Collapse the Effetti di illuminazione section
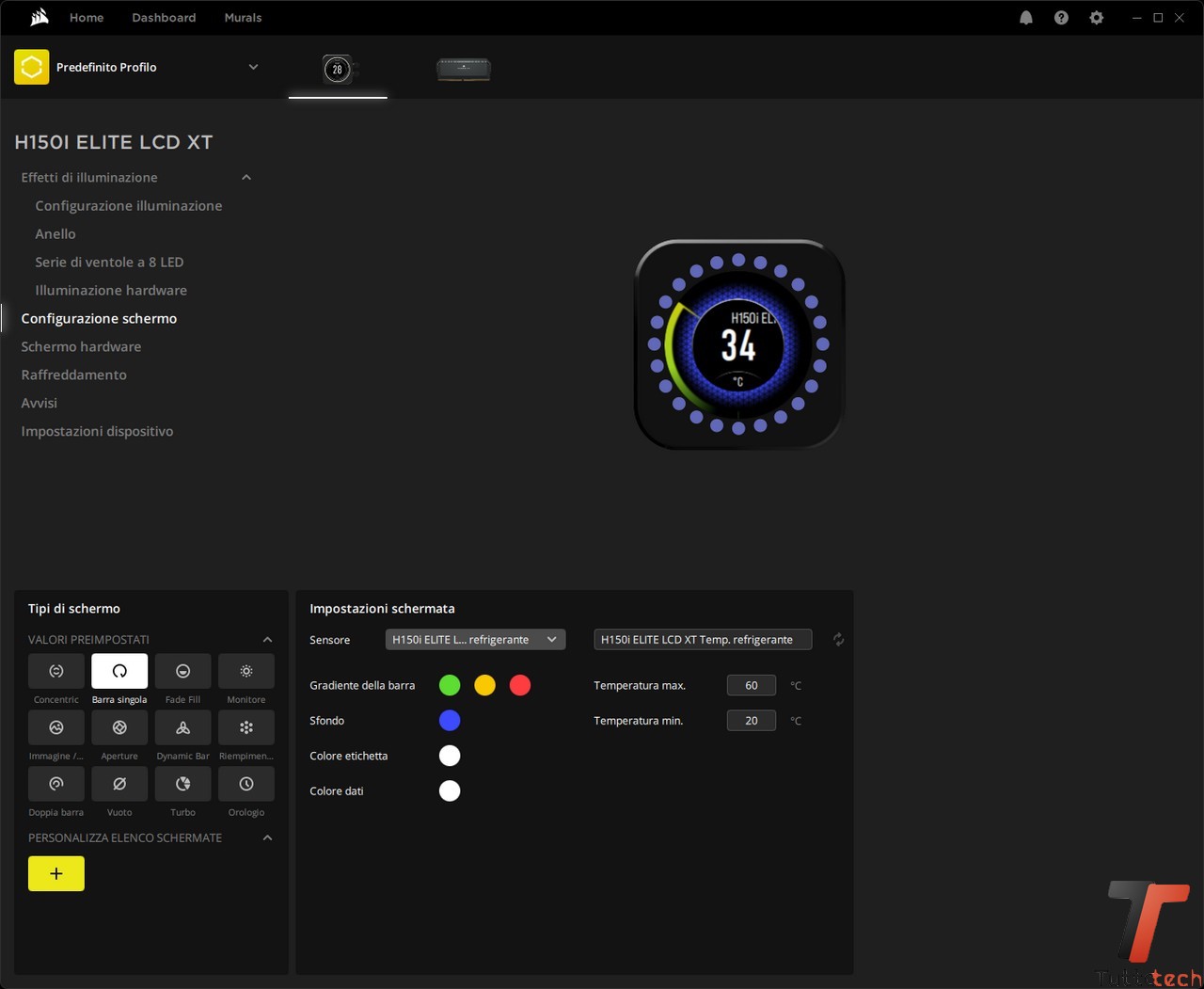 pos(246,178)
